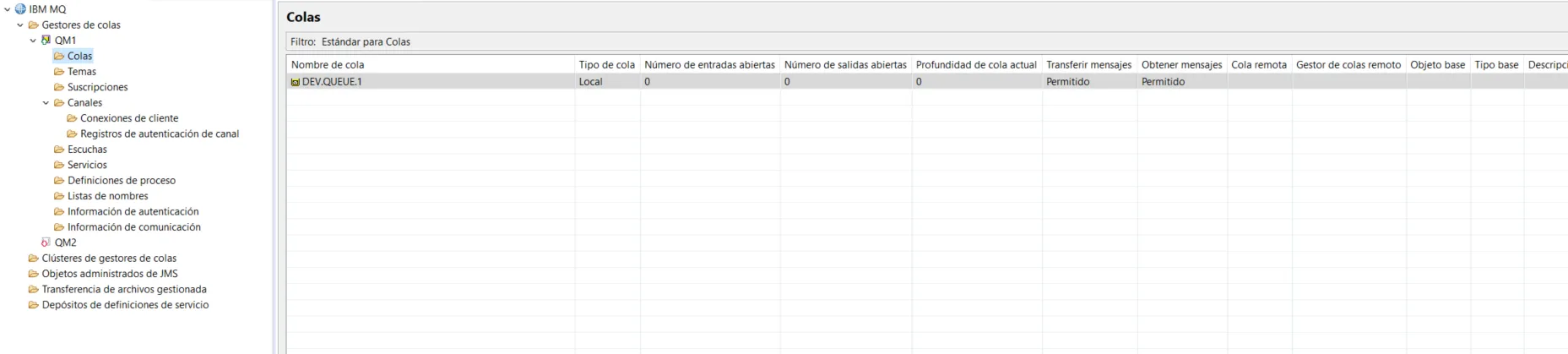Select Colas in the navigator tree

click(x=79, y=56)
